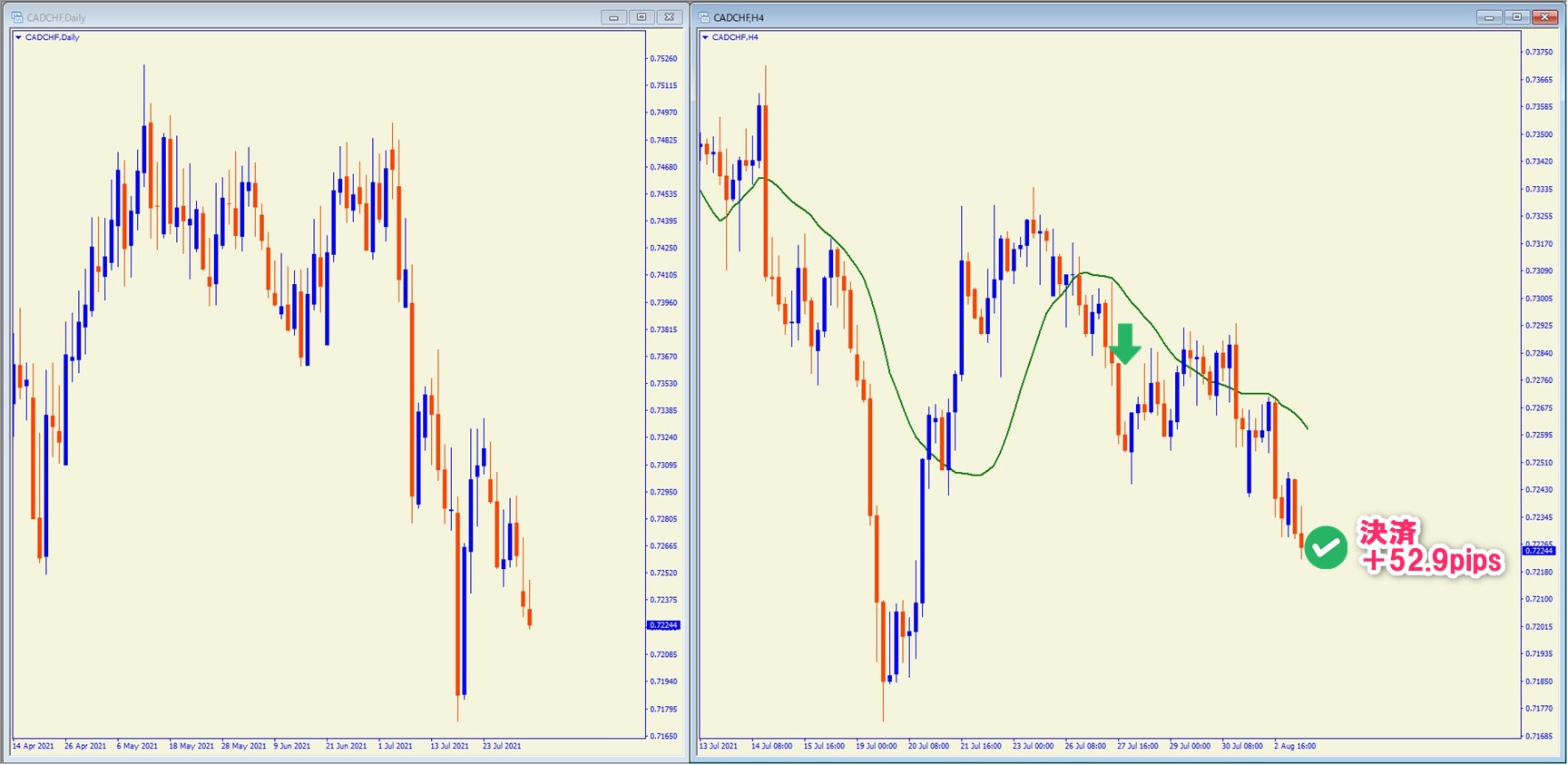Screen dimensions: 1568x765
Task: Click the 0.72375 price label on Daily axis
Action: (664, 600)
